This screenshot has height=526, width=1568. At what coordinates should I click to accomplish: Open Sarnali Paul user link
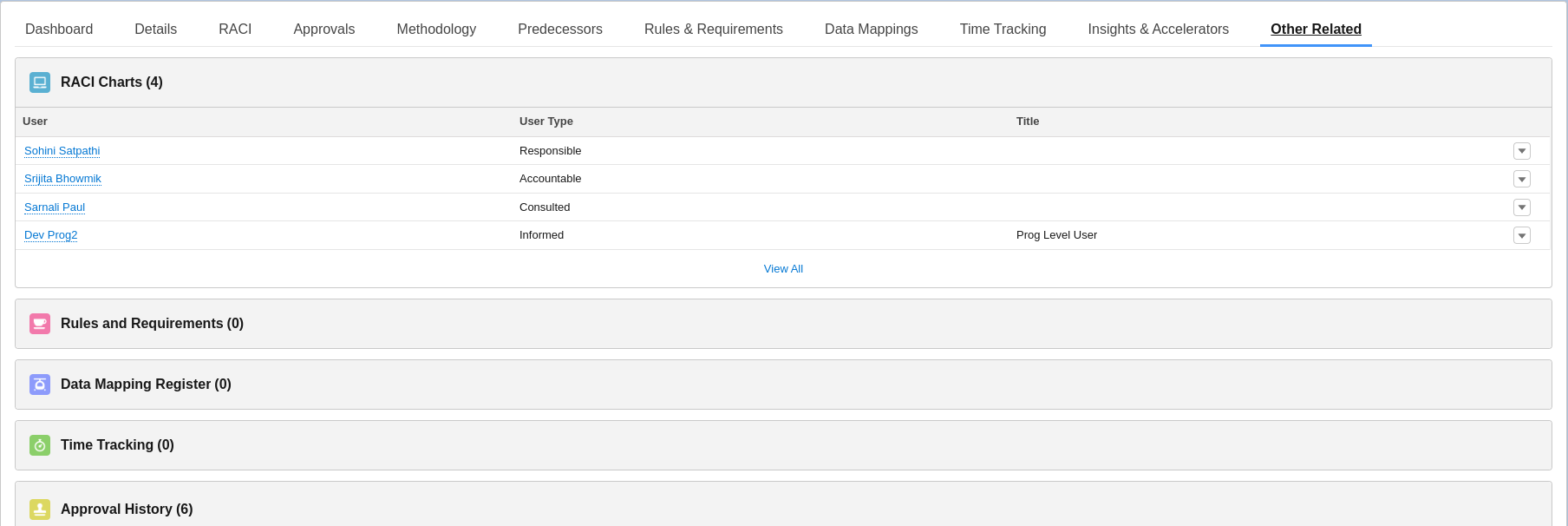click(x=55, y=207)
